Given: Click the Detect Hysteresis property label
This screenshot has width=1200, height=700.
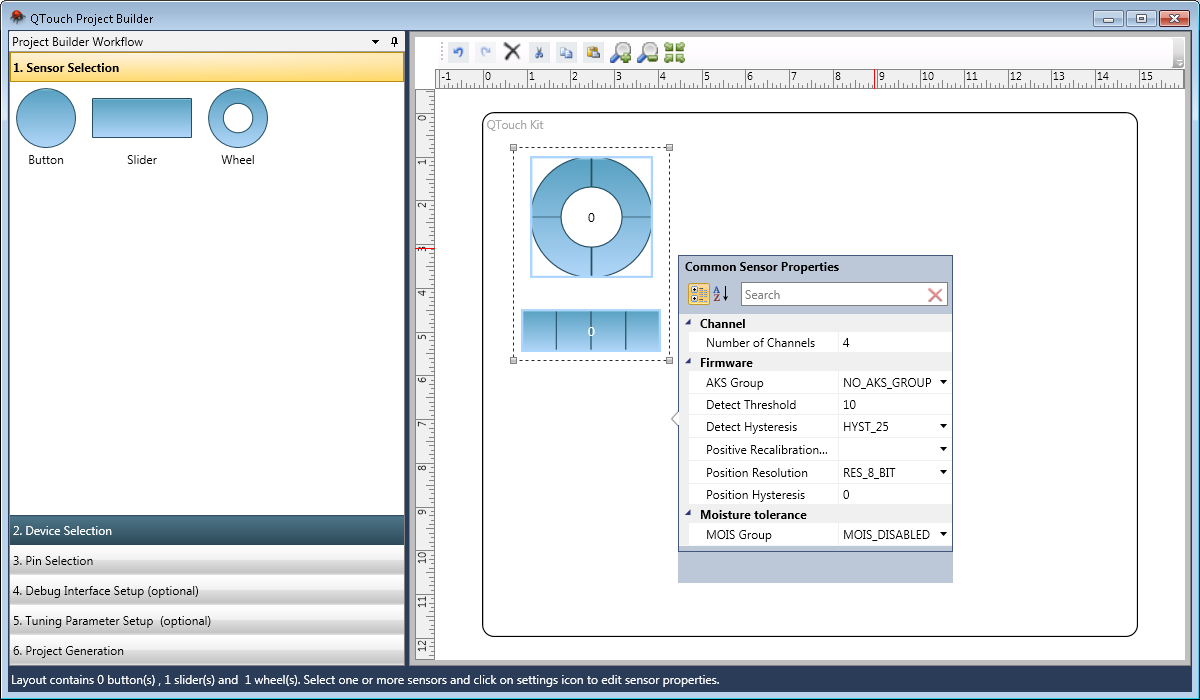Looking at the screenshot, I should (x=751, y=427).
